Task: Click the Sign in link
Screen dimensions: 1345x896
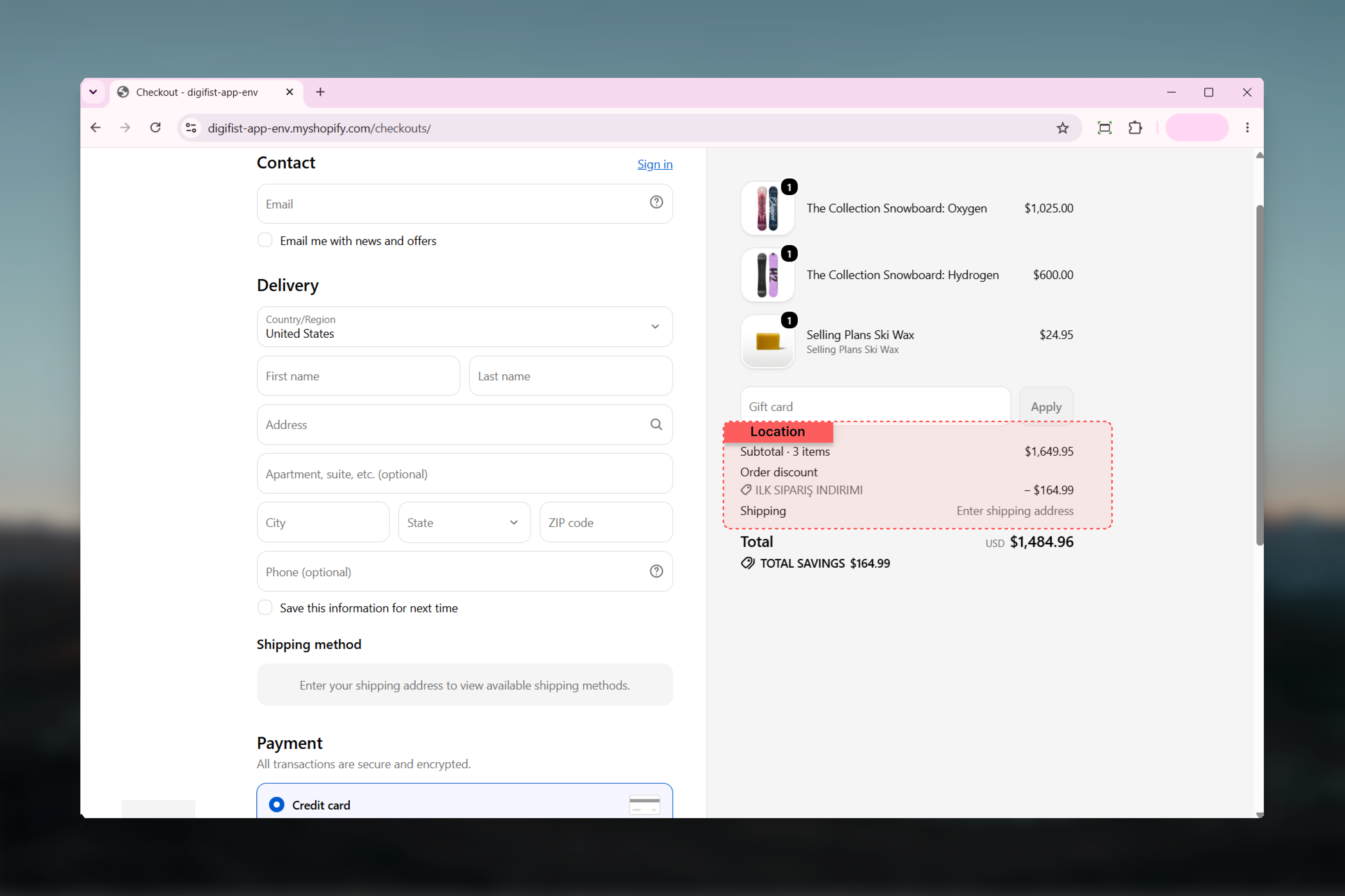Action: pyautogui.click(x=655, y=165)
